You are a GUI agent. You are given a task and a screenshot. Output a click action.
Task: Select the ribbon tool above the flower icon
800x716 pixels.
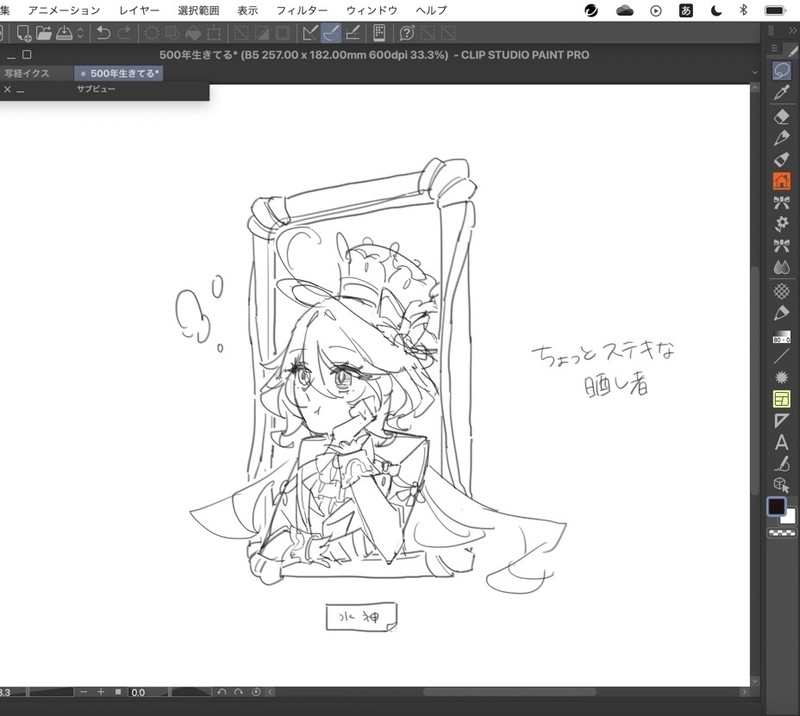pyautogui.click(x=781, y=203)
